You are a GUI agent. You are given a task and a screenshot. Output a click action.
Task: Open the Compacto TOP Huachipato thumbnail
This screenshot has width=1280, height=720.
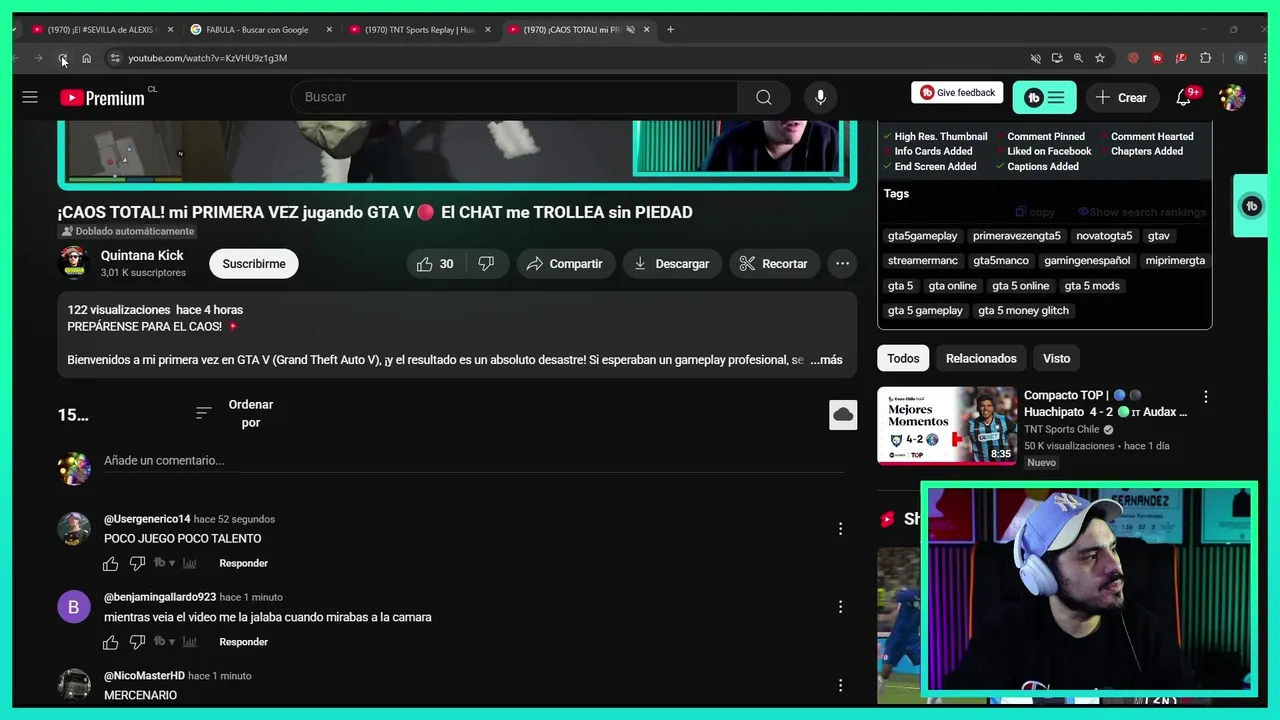tap(946, 425)
